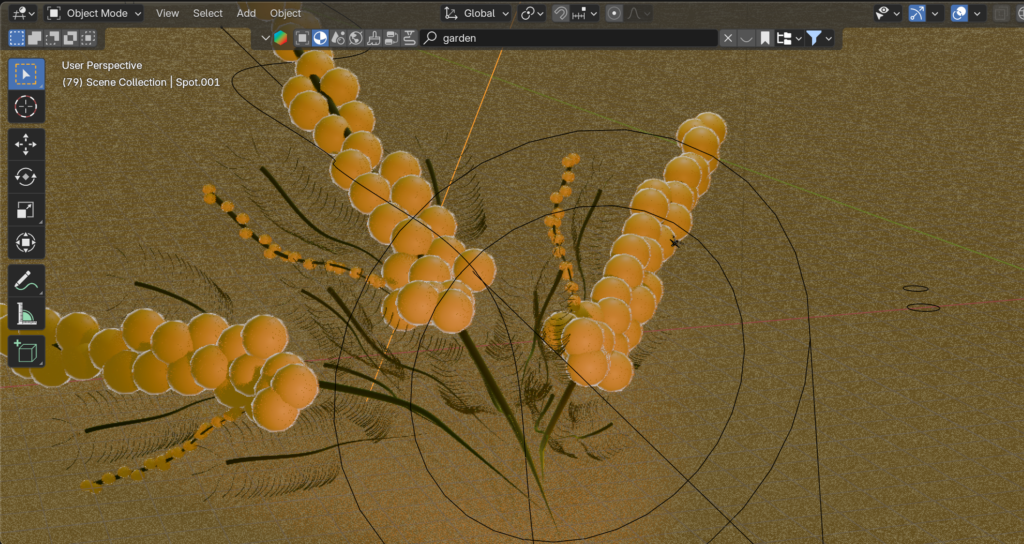Pick the Annotate pencil tool

click(x=26, y=281)
